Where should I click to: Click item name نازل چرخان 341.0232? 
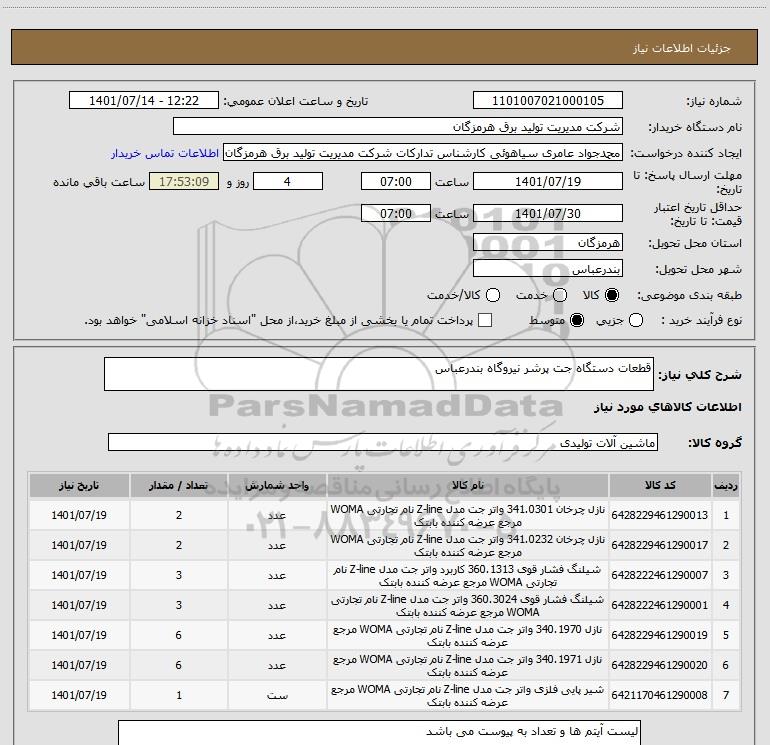pos(468,545)
